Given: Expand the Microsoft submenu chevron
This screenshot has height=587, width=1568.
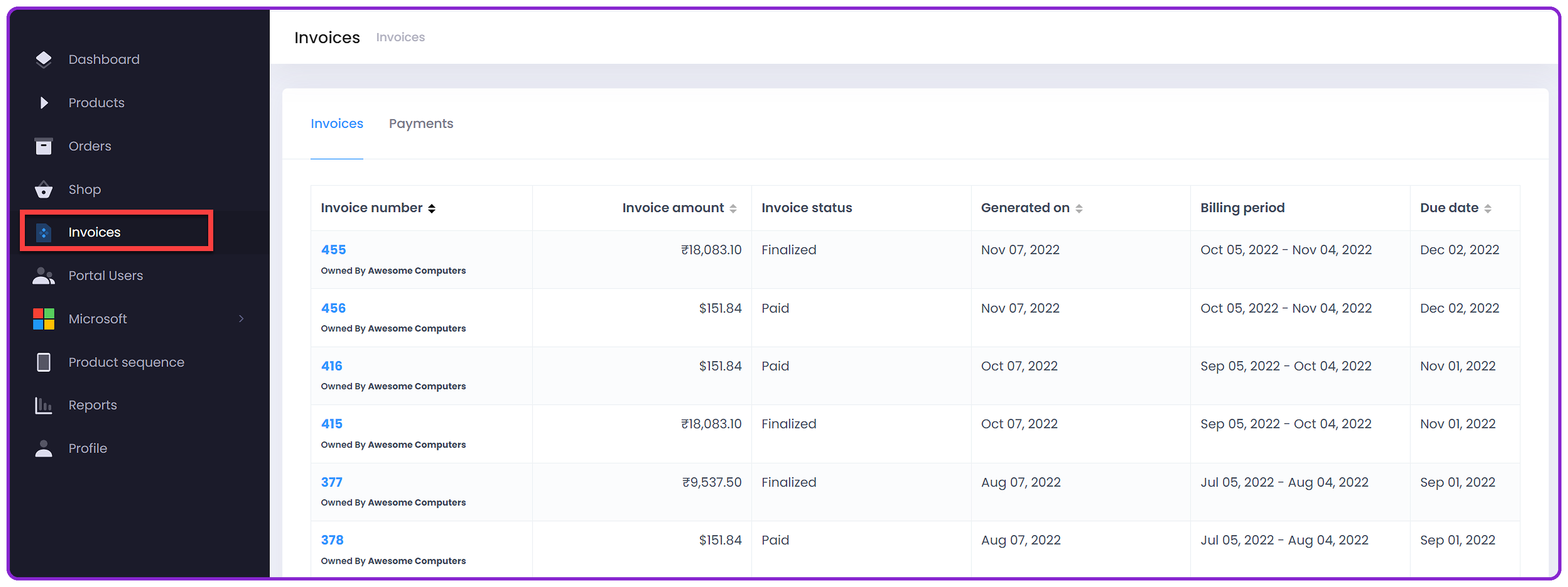Looking at the screenshot, I should [x=242, y=319].
